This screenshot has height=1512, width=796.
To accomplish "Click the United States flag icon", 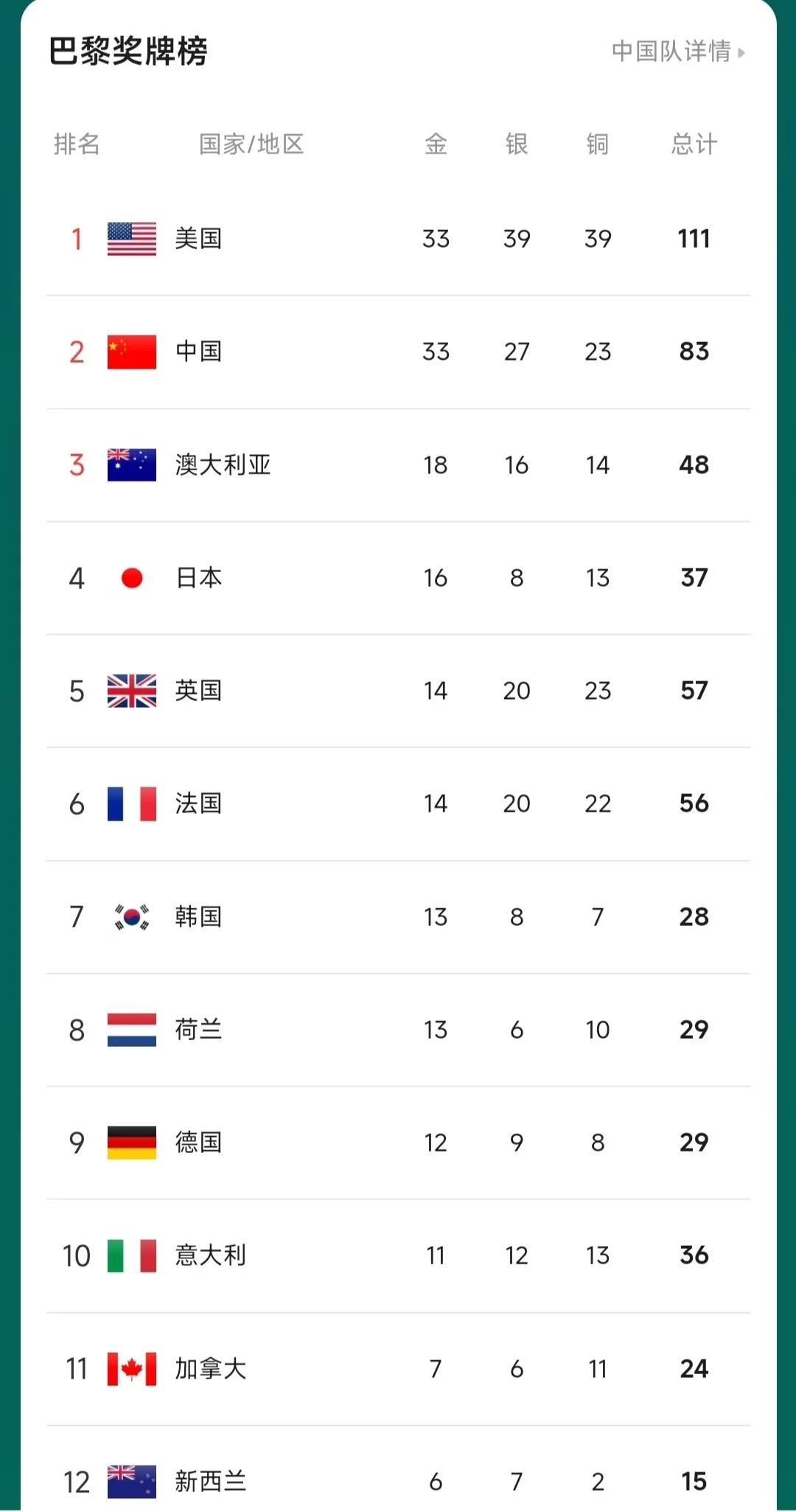I will [x=132, y=239].
